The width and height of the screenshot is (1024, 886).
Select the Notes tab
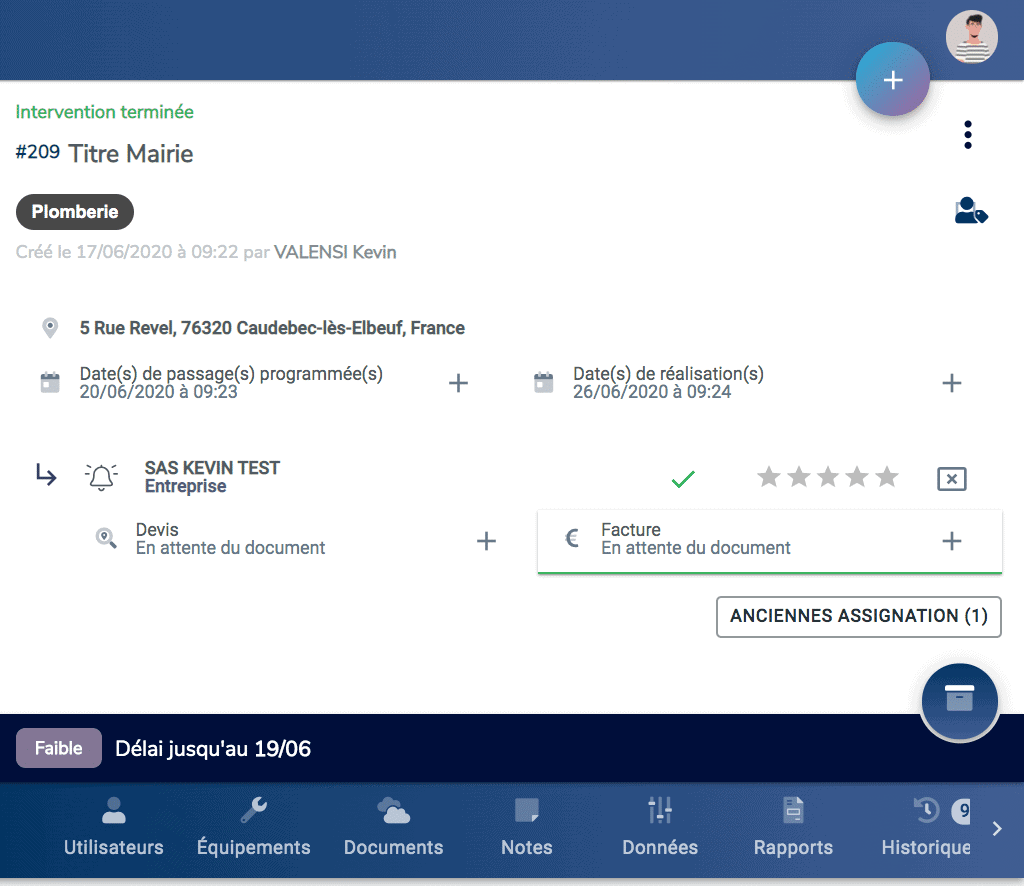pyautogui.click(x=526, y=827)
